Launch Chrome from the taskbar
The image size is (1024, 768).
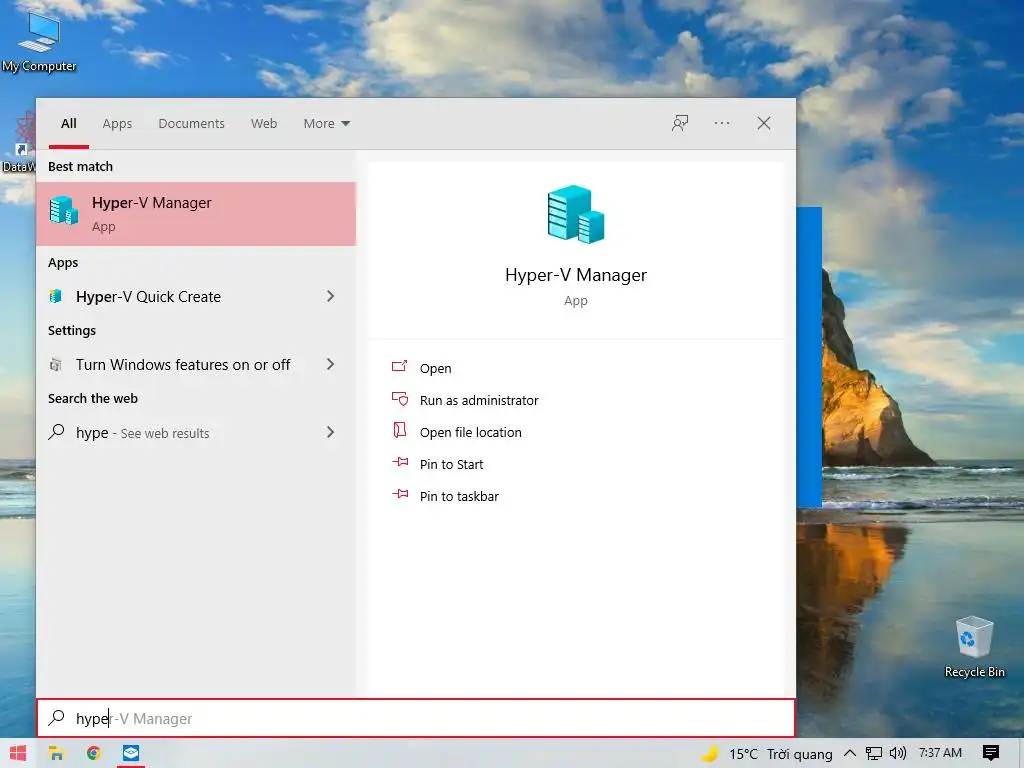[x=93, y=753]
